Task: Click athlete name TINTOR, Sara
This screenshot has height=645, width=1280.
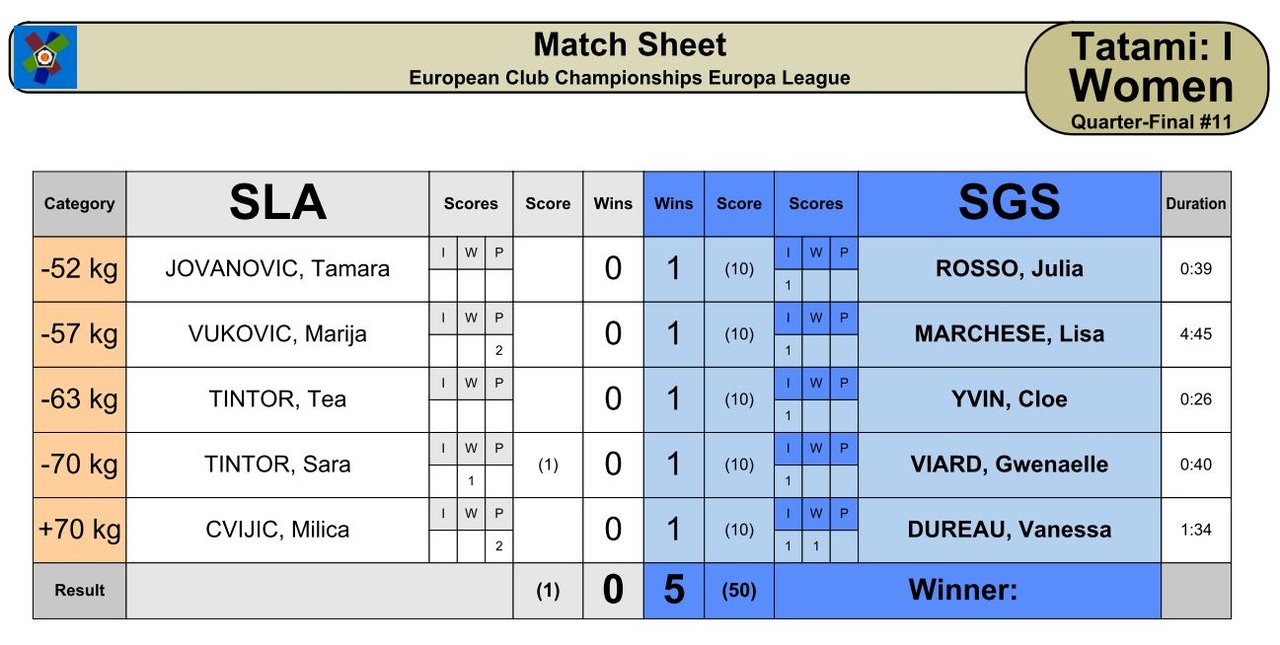Action: 278,464
